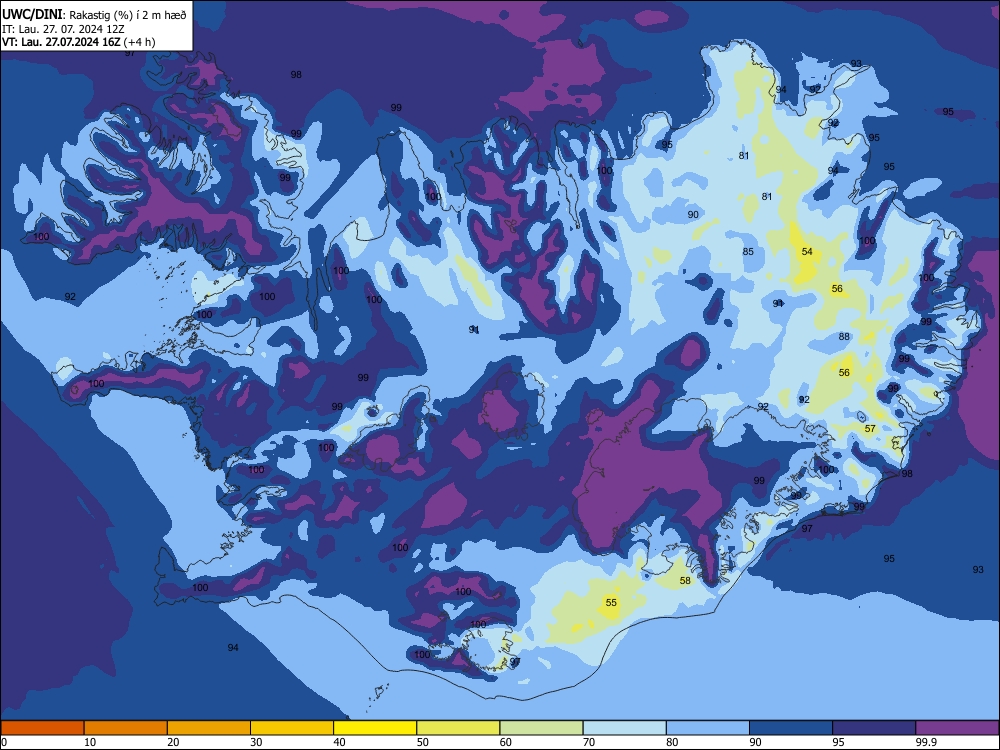Click the light blue 80–90 legend swatch
Viewport: 1000px width, 750px height.
tap(708, 728)
